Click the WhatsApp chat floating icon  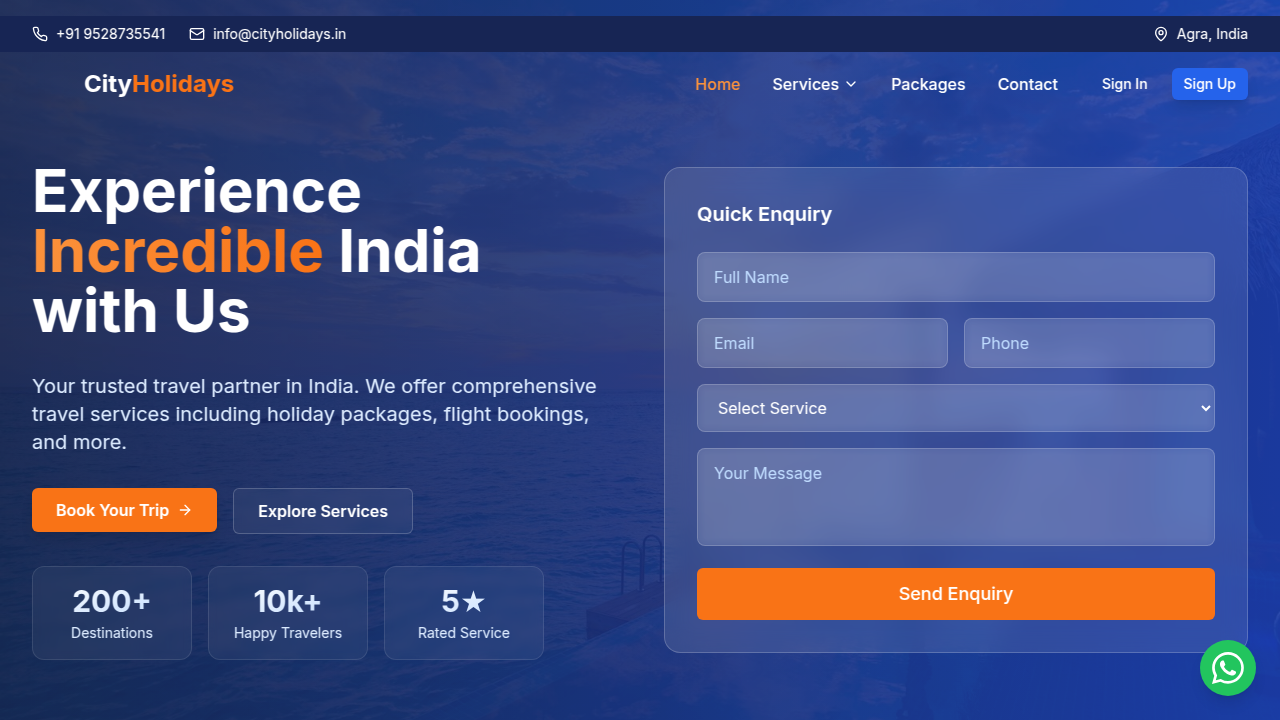[x=1227, y=668]
